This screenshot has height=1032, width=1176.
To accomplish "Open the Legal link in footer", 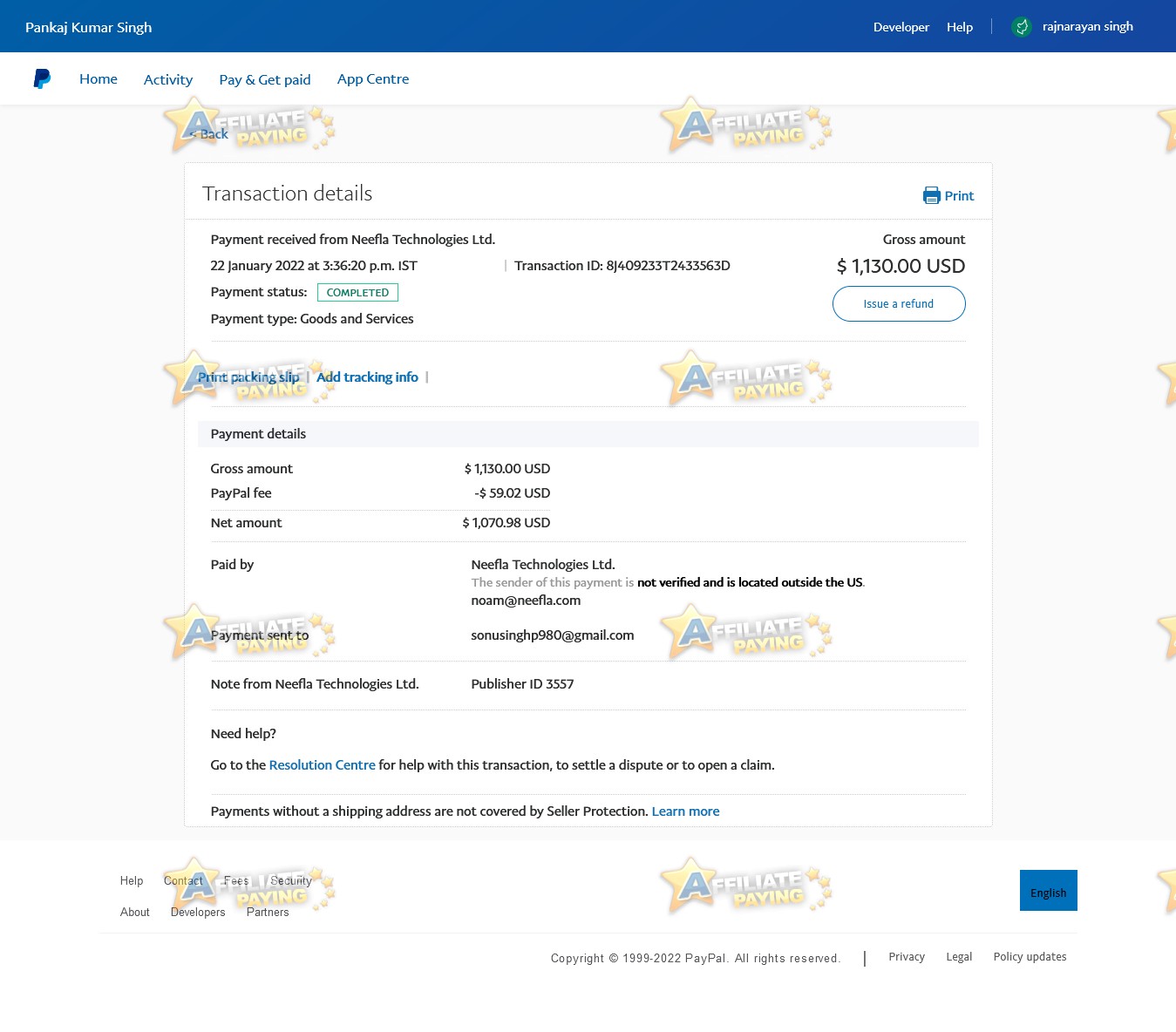I will (x=959, y=957).
